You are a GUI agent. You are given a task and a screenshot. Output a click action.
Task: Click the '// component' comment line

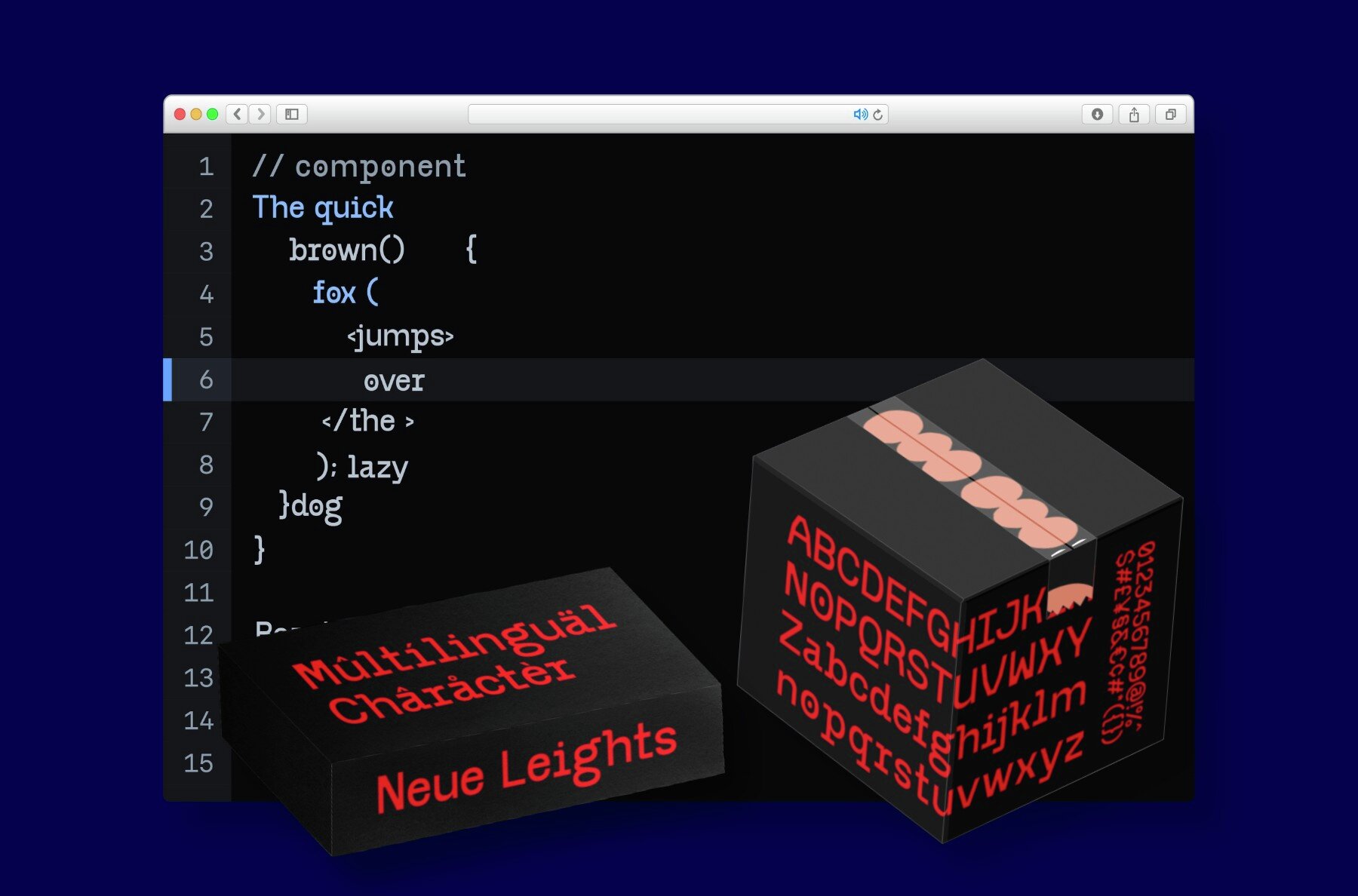click(360, 166)
